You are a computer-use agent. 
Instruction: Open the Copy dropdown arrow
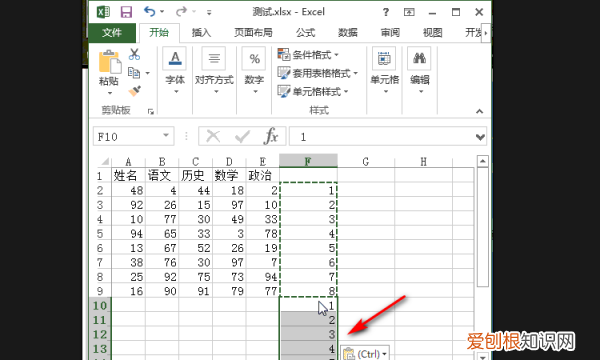coord(148,73)
